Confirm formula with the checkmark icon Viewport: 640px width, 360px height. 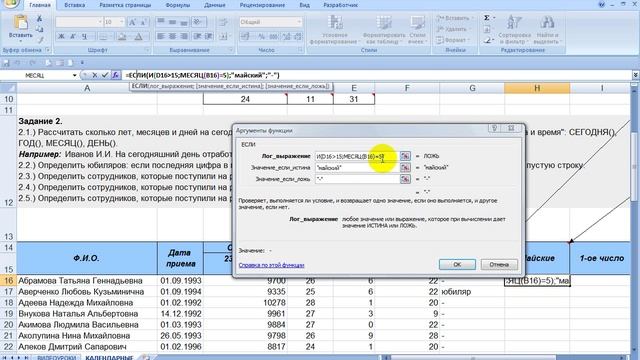click(105, 75)
